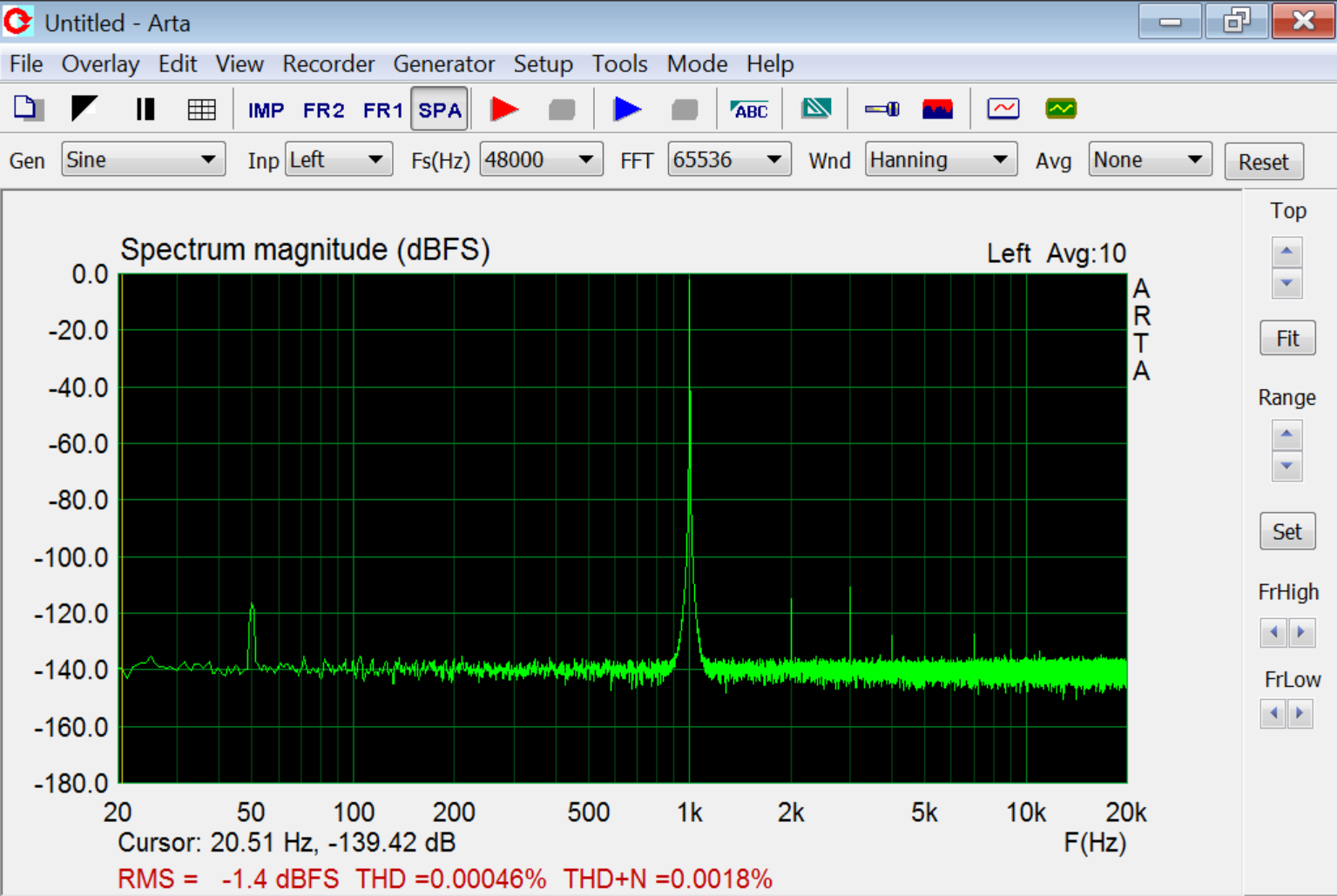Increase Top with the up arrow
This screenshot has height=896, width=1337.
(1287, 253)
